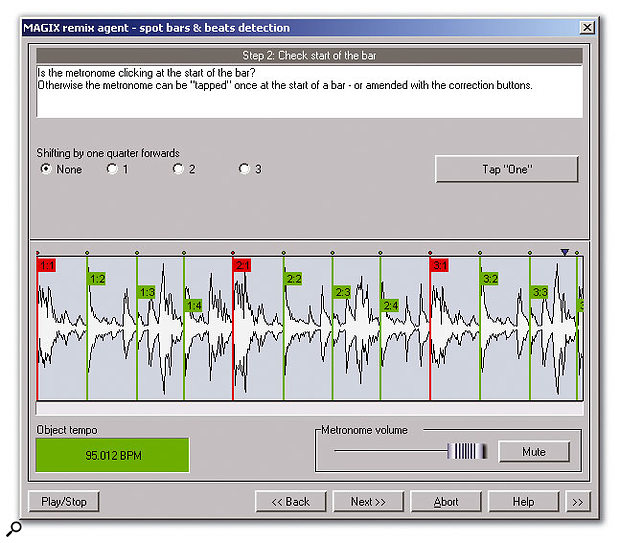Open Help for beat detection
Screen dimensions: 620x543
click(x=524, y=501)
